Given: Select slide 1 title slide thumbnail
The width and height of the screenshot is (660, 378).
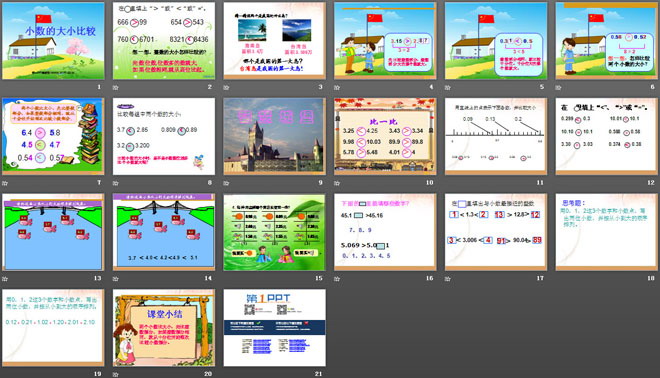Looking at the screenshot, I should [53, 41].
